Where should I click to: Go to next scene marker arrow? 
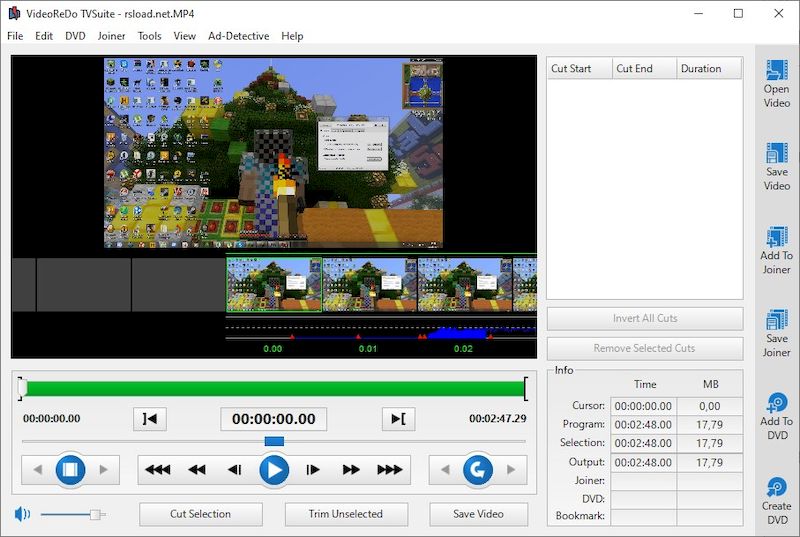coord(104,470)
